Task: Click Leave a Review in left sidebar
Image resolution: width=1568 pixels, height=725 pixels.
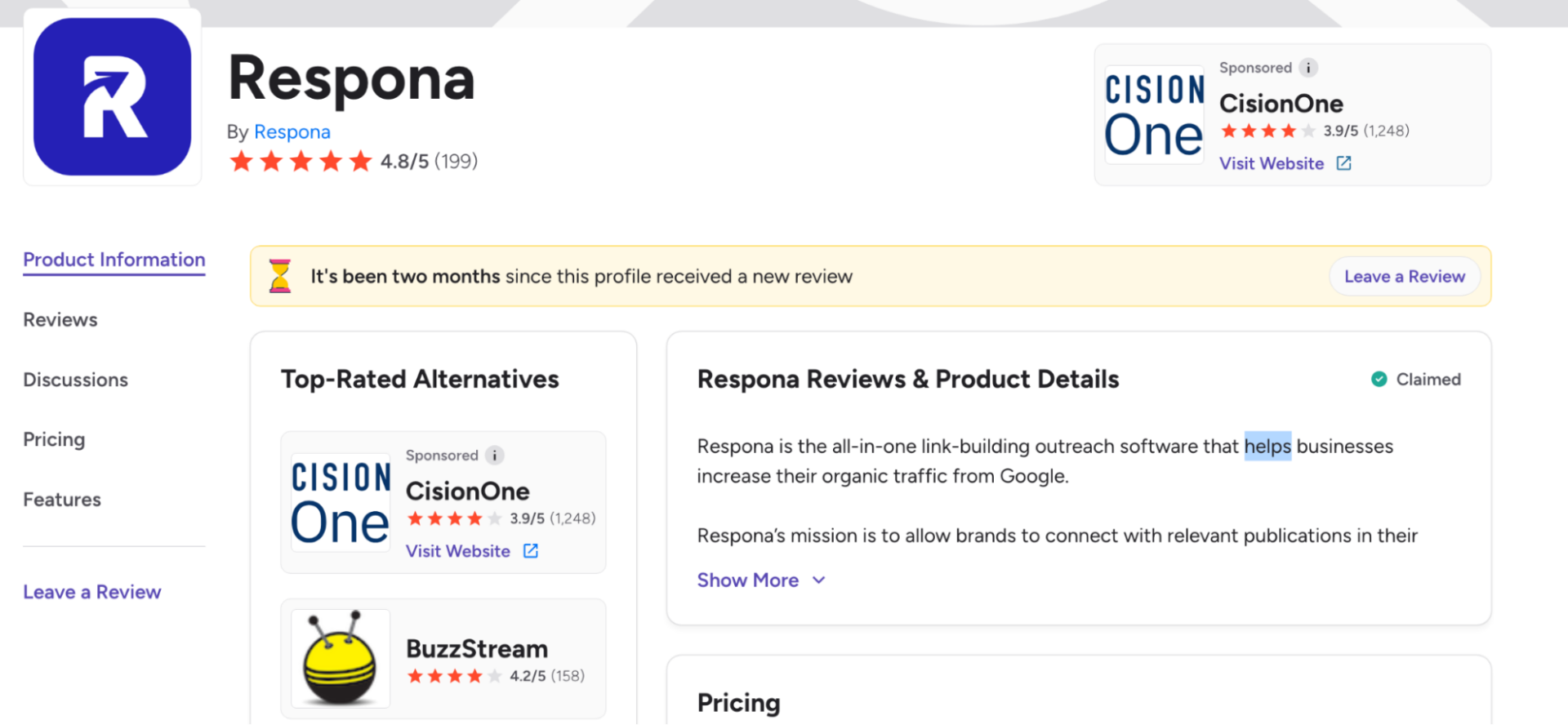Action: point(92,592)
